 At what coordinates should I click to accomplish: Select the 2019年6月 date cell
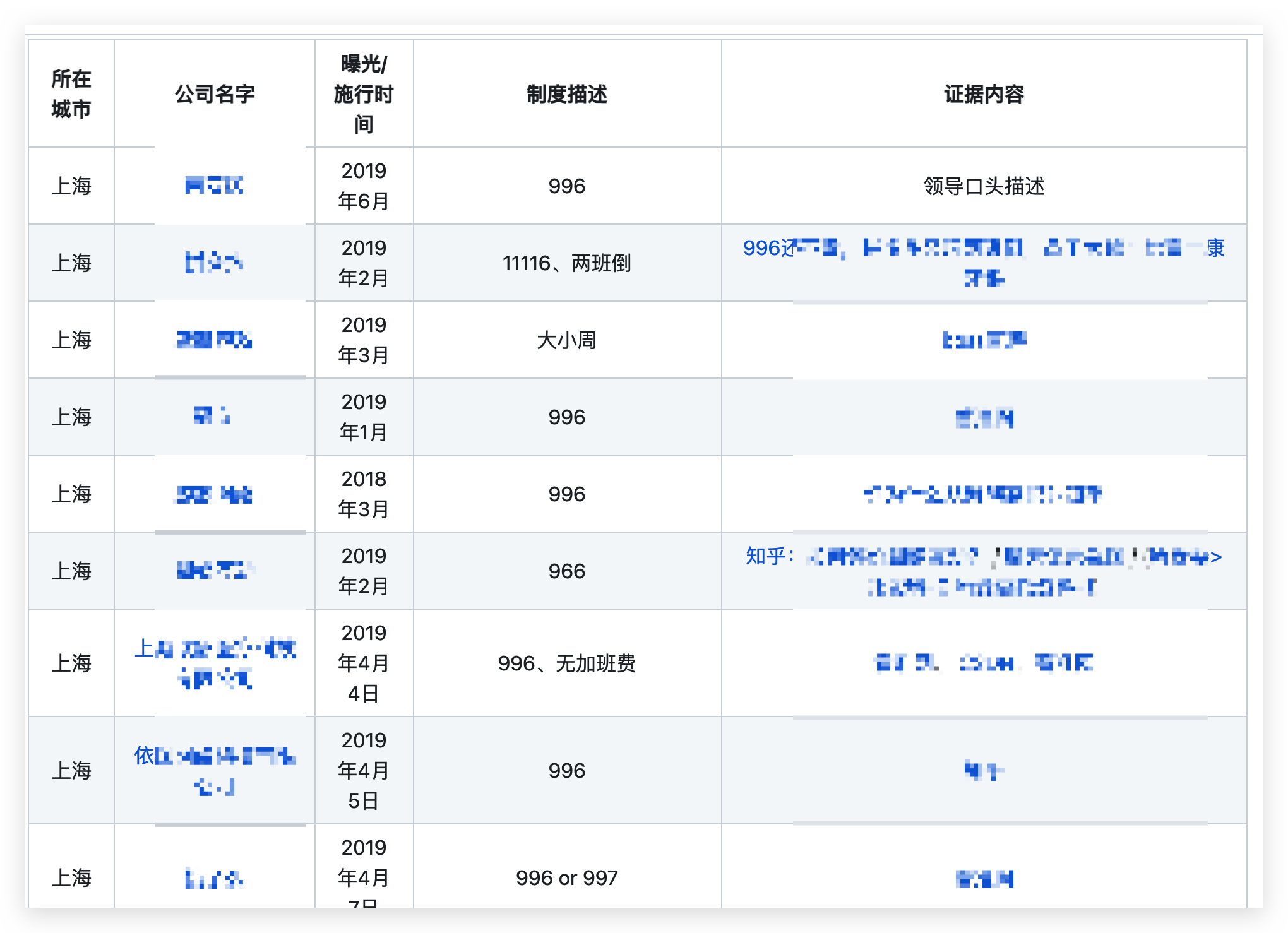[364, 186]
